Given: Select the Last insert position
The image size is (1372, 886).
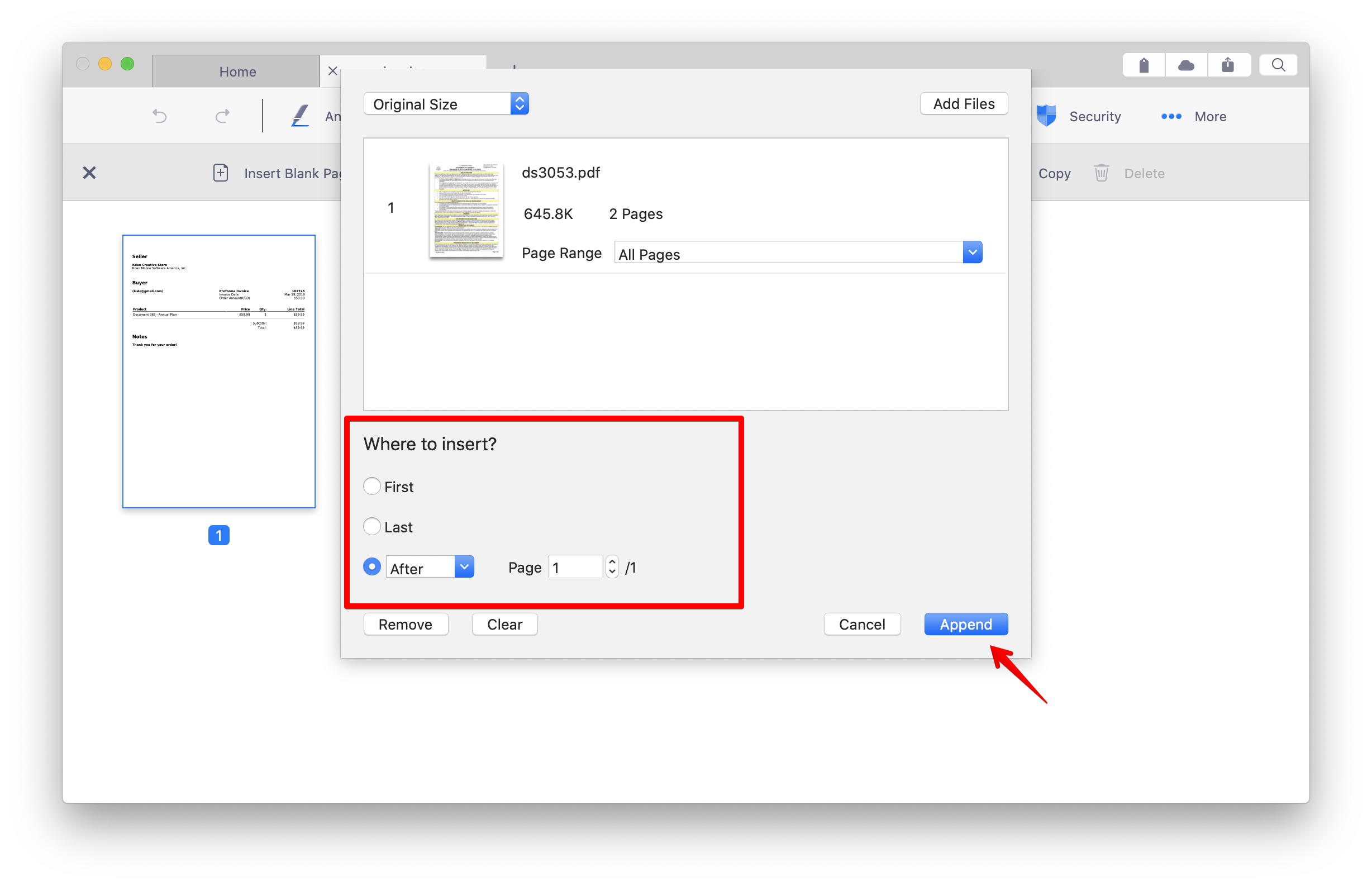Looking at the screenshot, I should [x=372, y=526].
